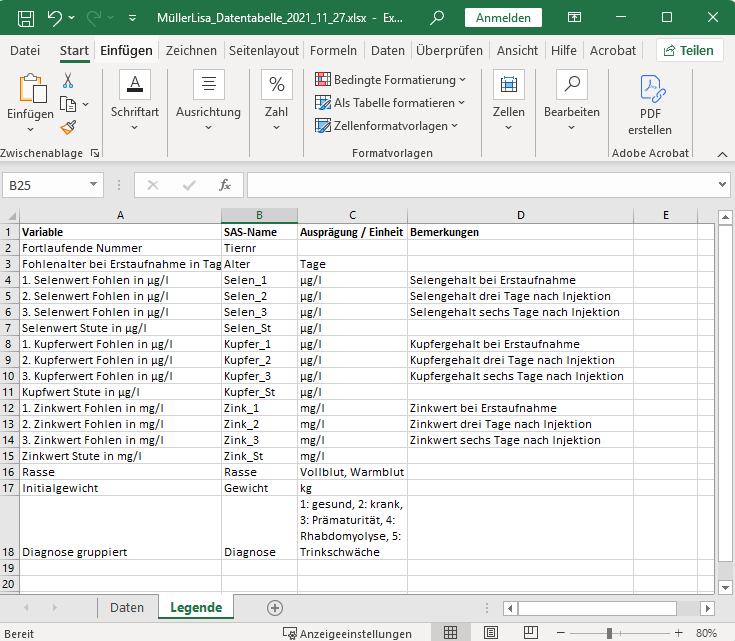Open the Zeichnen ribbon tab
Viewport: 735px width, 641px height.
[191, 51]
